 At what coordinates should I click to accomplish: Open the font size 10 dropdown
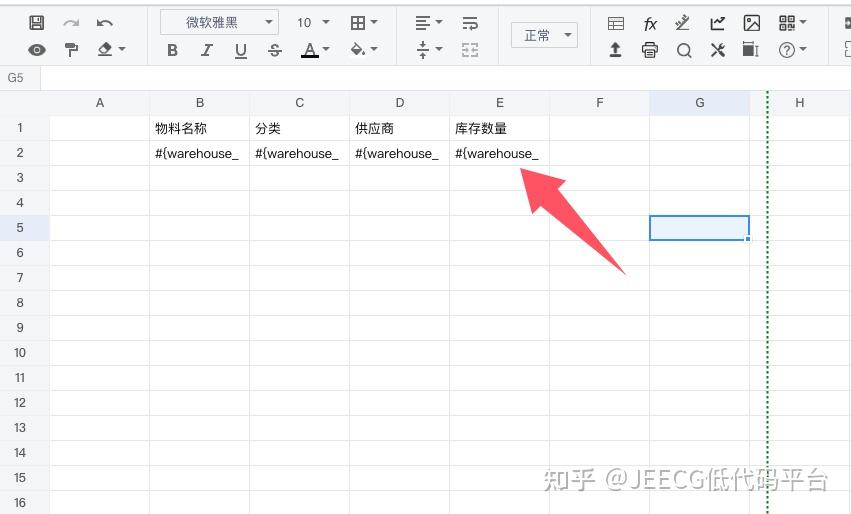313,22
